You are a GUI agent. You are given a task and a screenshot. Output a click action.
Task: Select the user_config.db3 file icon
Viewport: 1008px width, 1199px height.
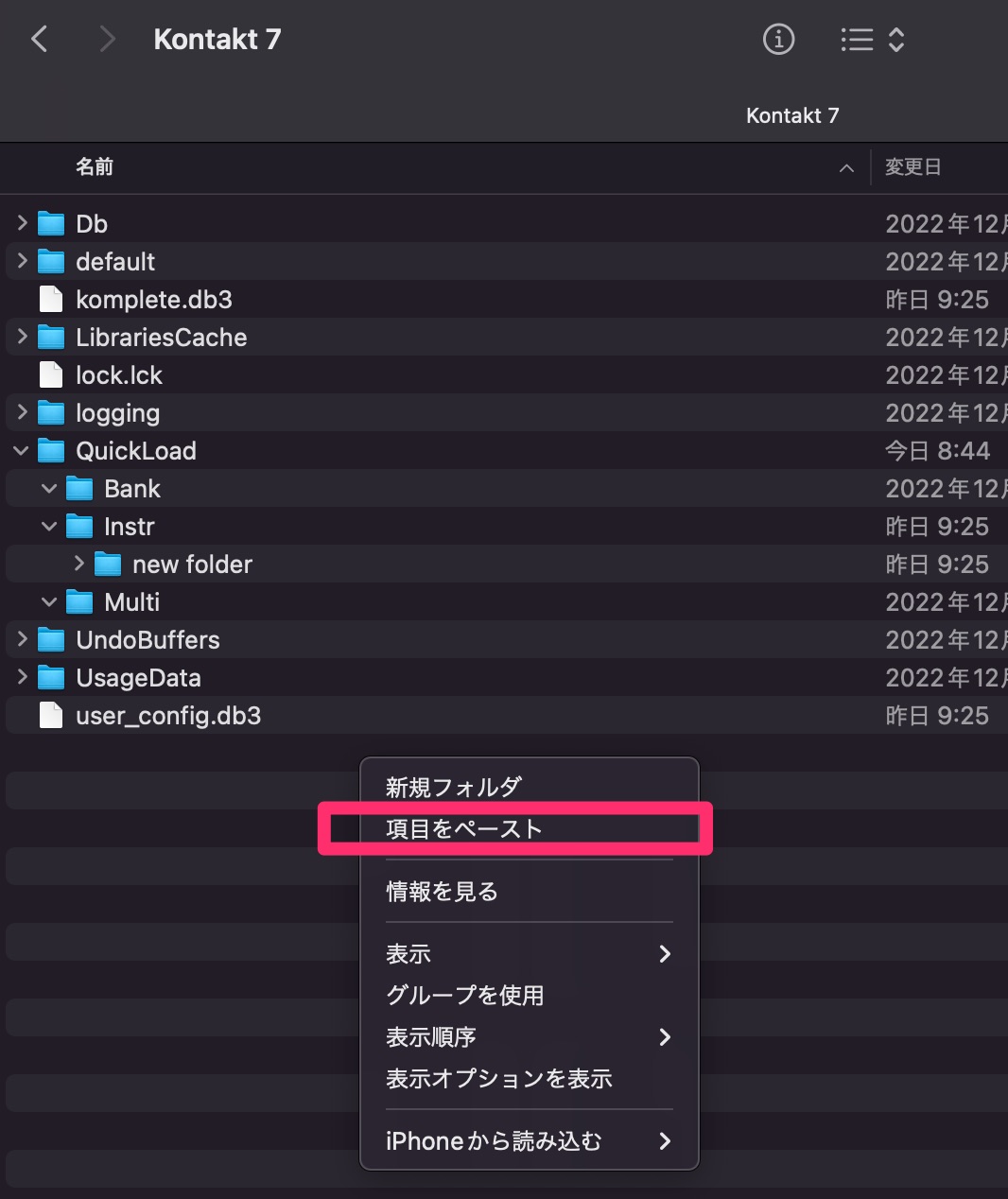(x=50, y=716)
